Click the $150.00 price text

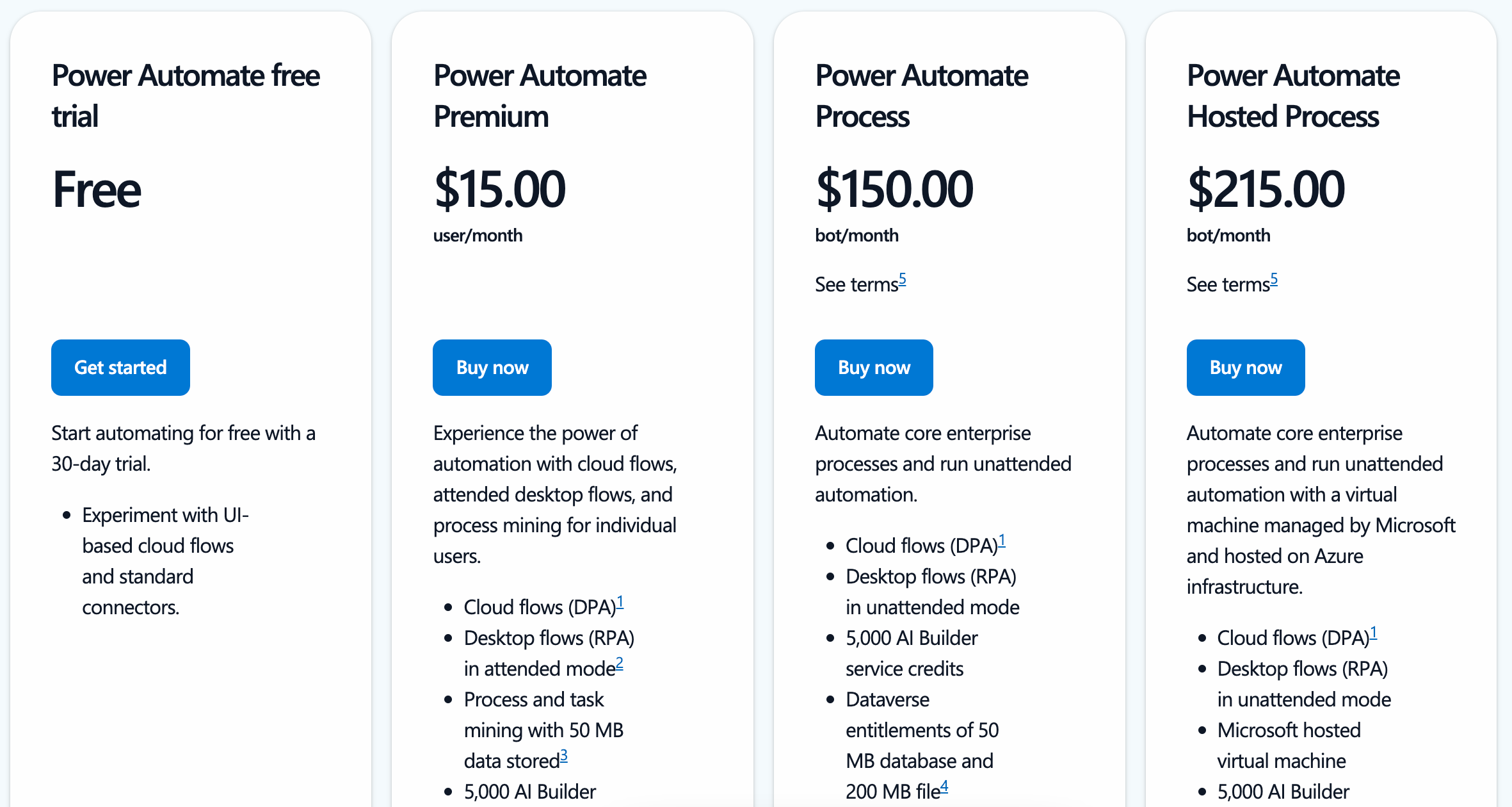click(x=894, y=189)
